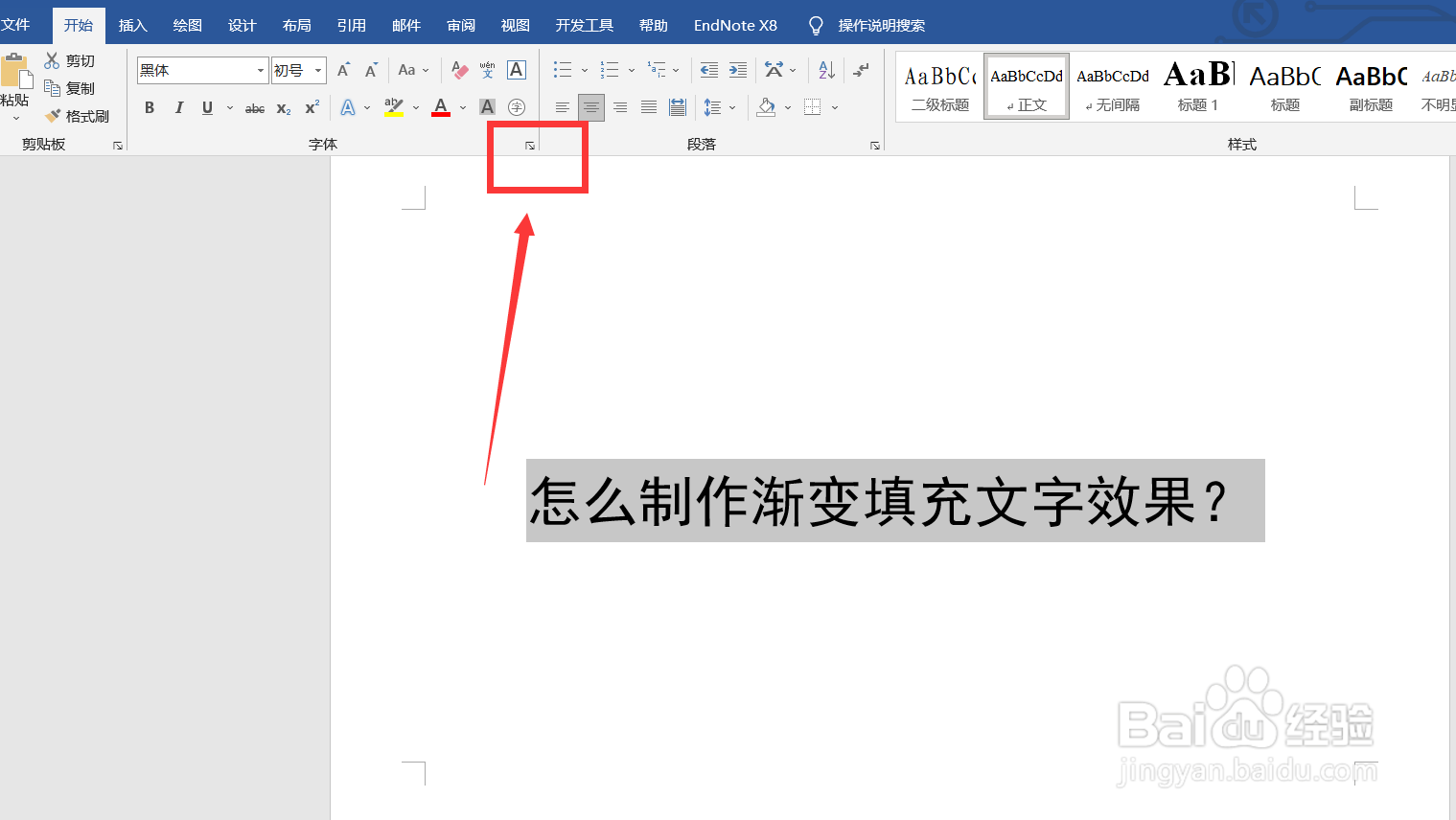
Task: Apply the 无间隔 style
Action: pos(1113,86)
